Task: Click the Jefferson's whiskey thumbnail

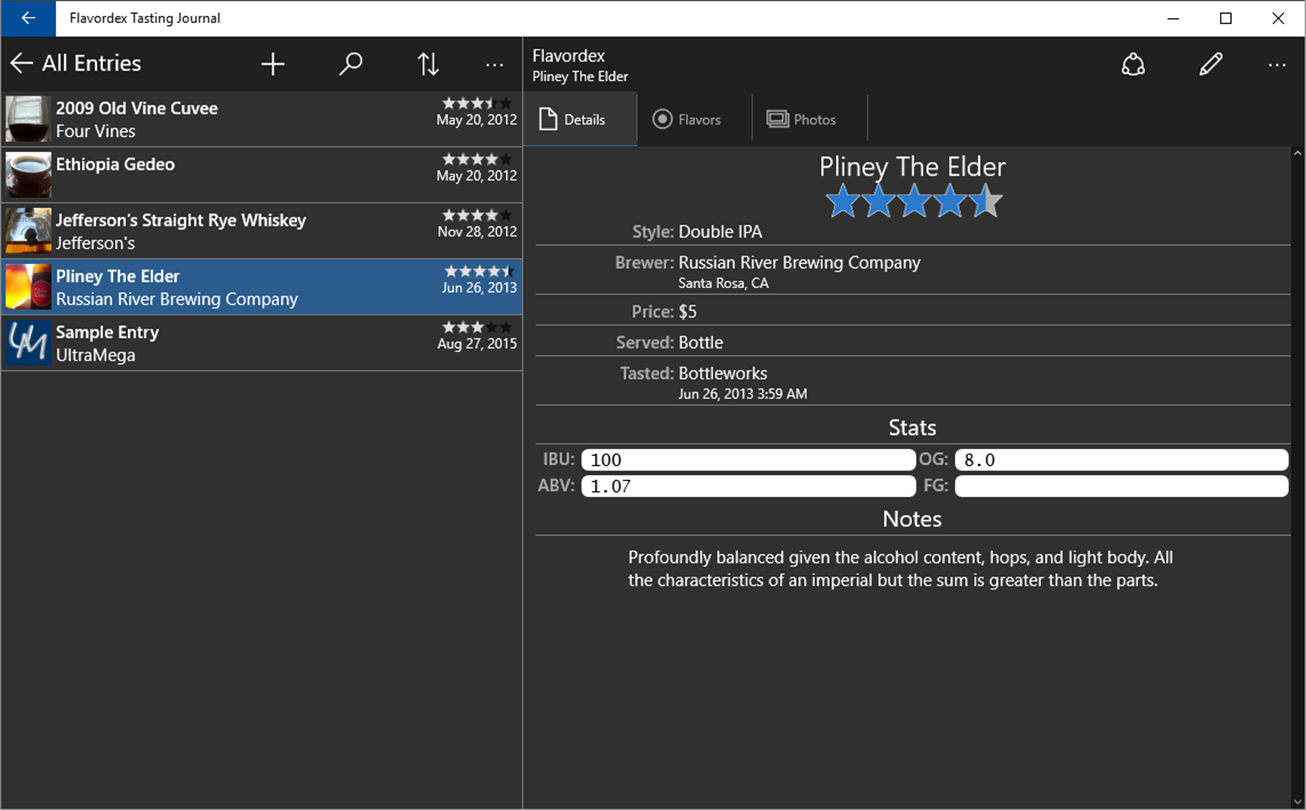Action: (x=28, y=231)
